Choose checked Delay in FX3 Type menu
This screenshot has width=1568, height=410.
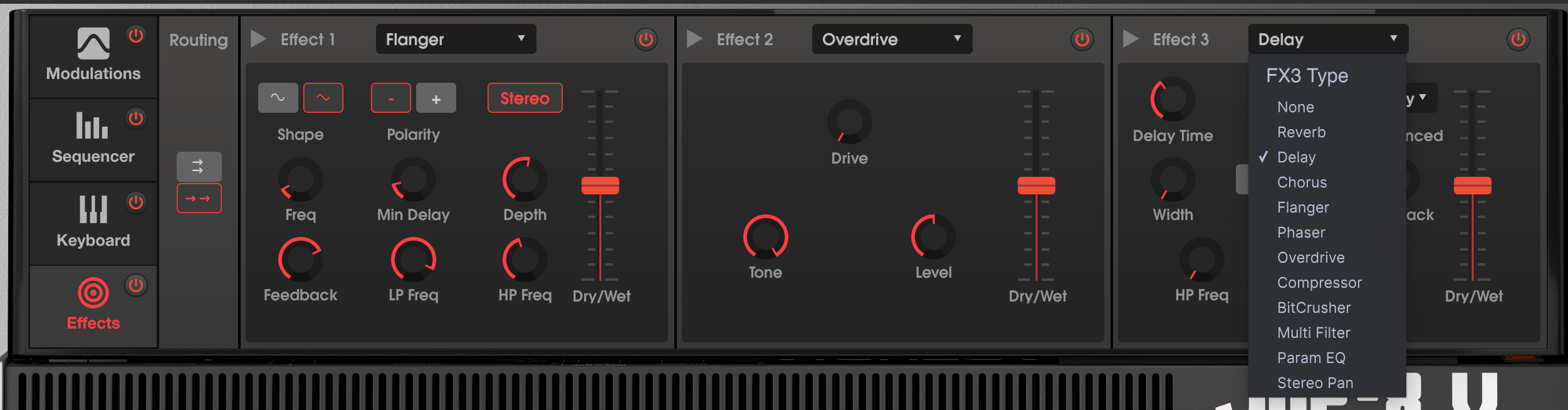coord(1327,157)
